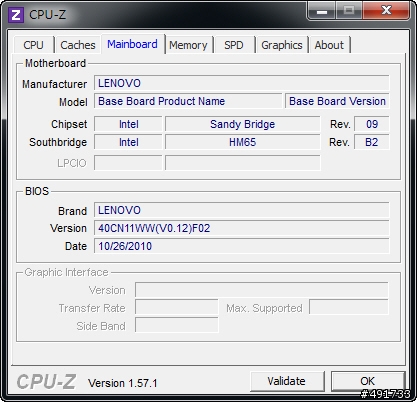Click the LPCIO label
The width and height of the screenshot is (417, 402).
(x=72, y=163)
